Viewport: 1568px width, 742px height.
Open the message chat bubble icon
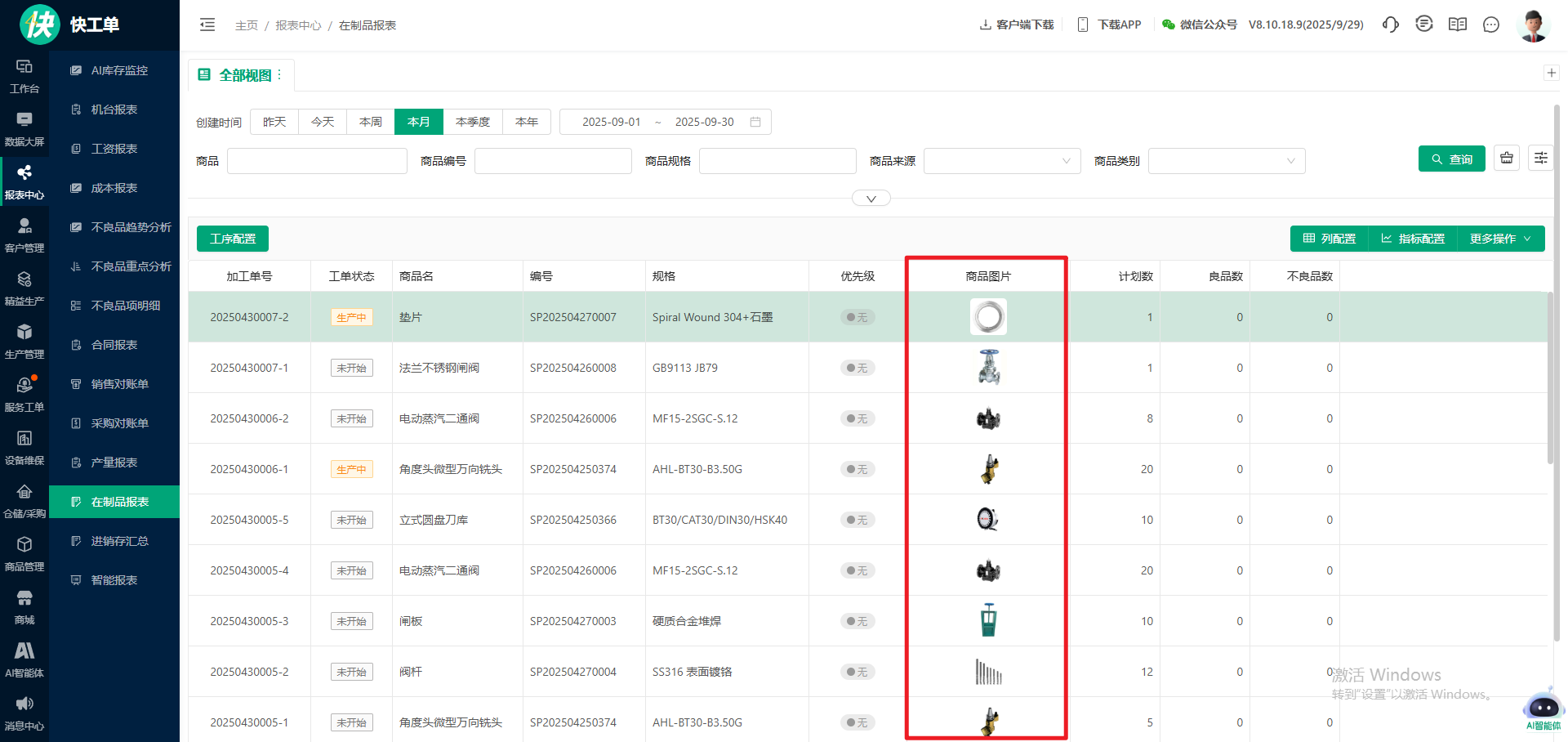click(1491, 25)
